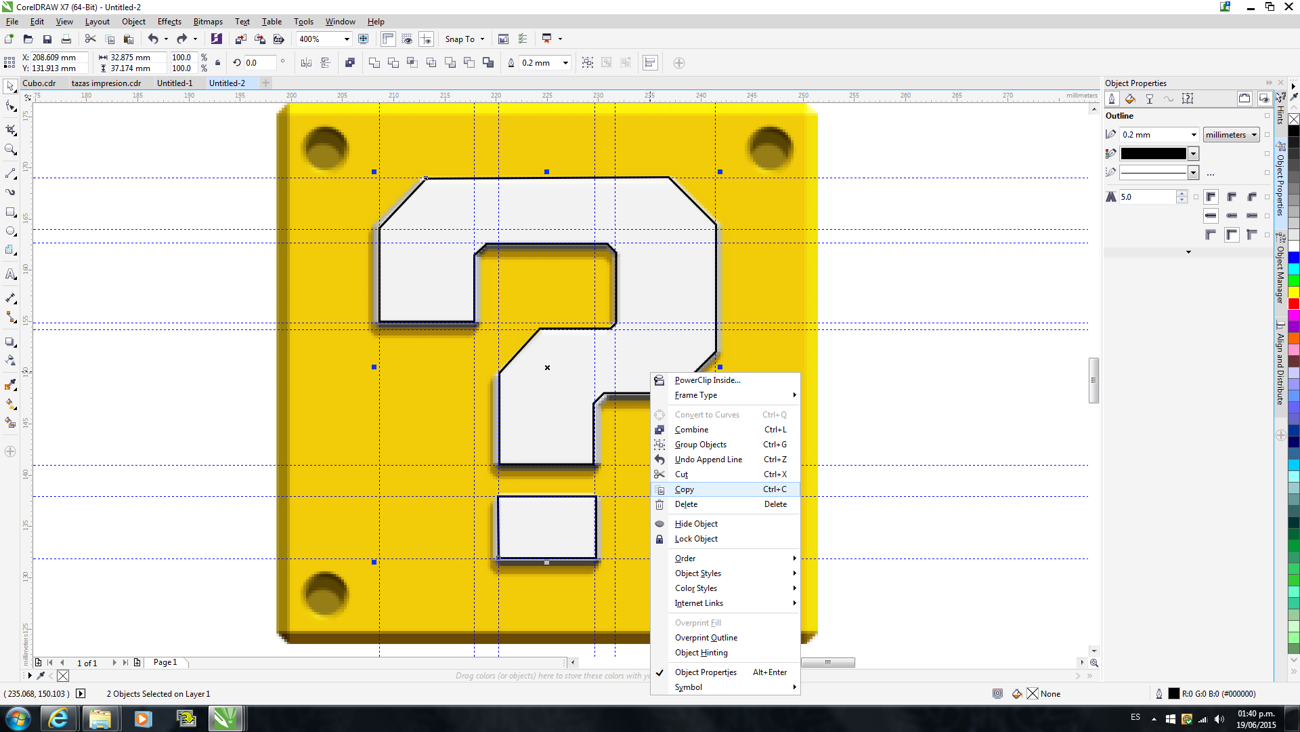Select the Artistic Media tool

[x=11, y=192]
